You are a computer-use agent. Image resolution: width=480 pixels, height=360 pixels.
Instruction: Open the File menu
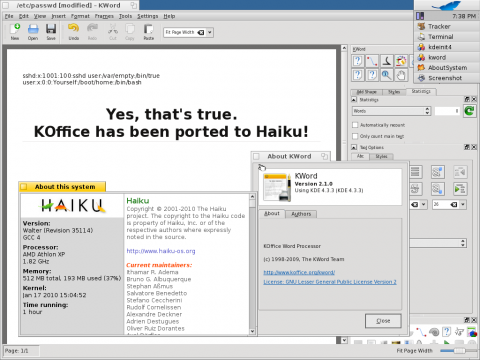(9, 16)
